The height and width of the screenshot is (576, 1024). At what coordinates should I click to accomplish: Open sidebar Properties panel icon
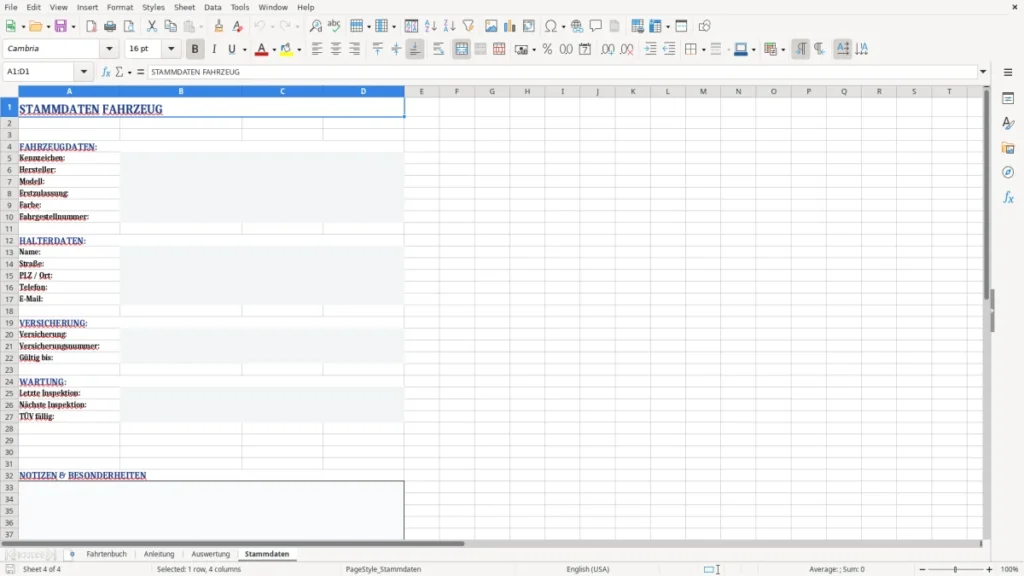click(1008, 99)
